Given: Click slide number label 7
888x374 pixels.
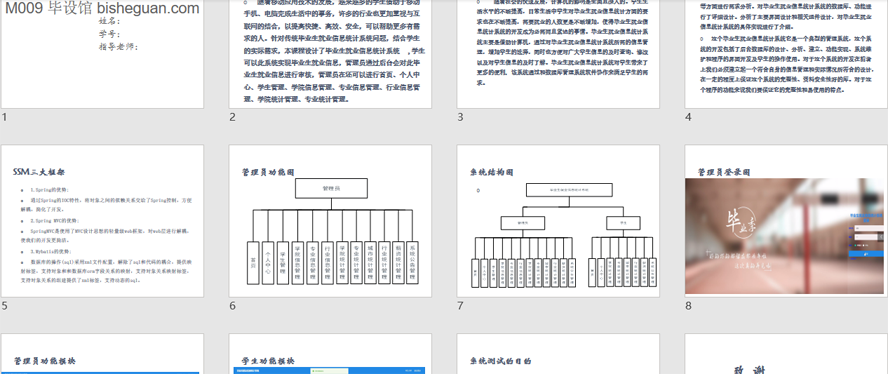Looking at the screenshot, I should coord(460,306).
